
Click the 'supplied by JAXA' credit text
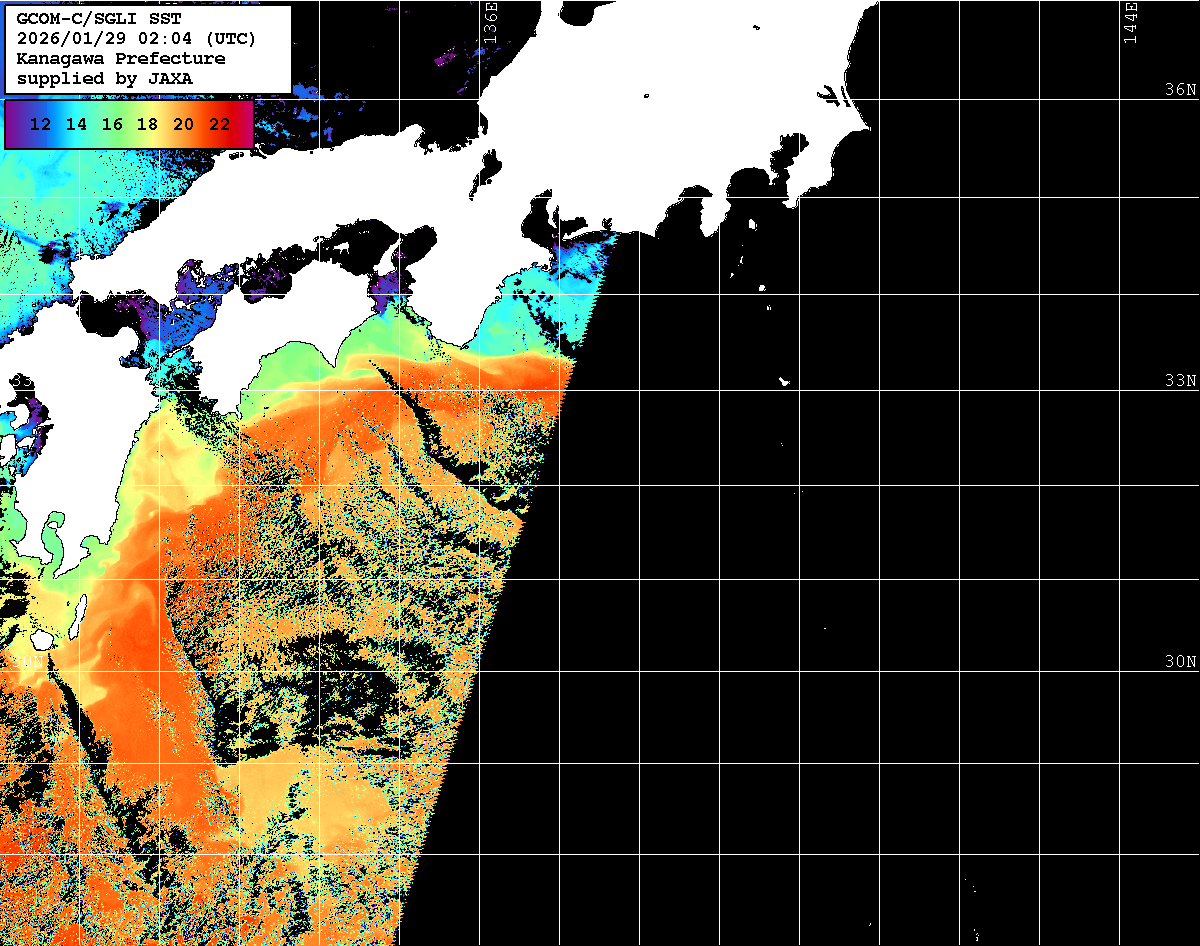[105, 78]
